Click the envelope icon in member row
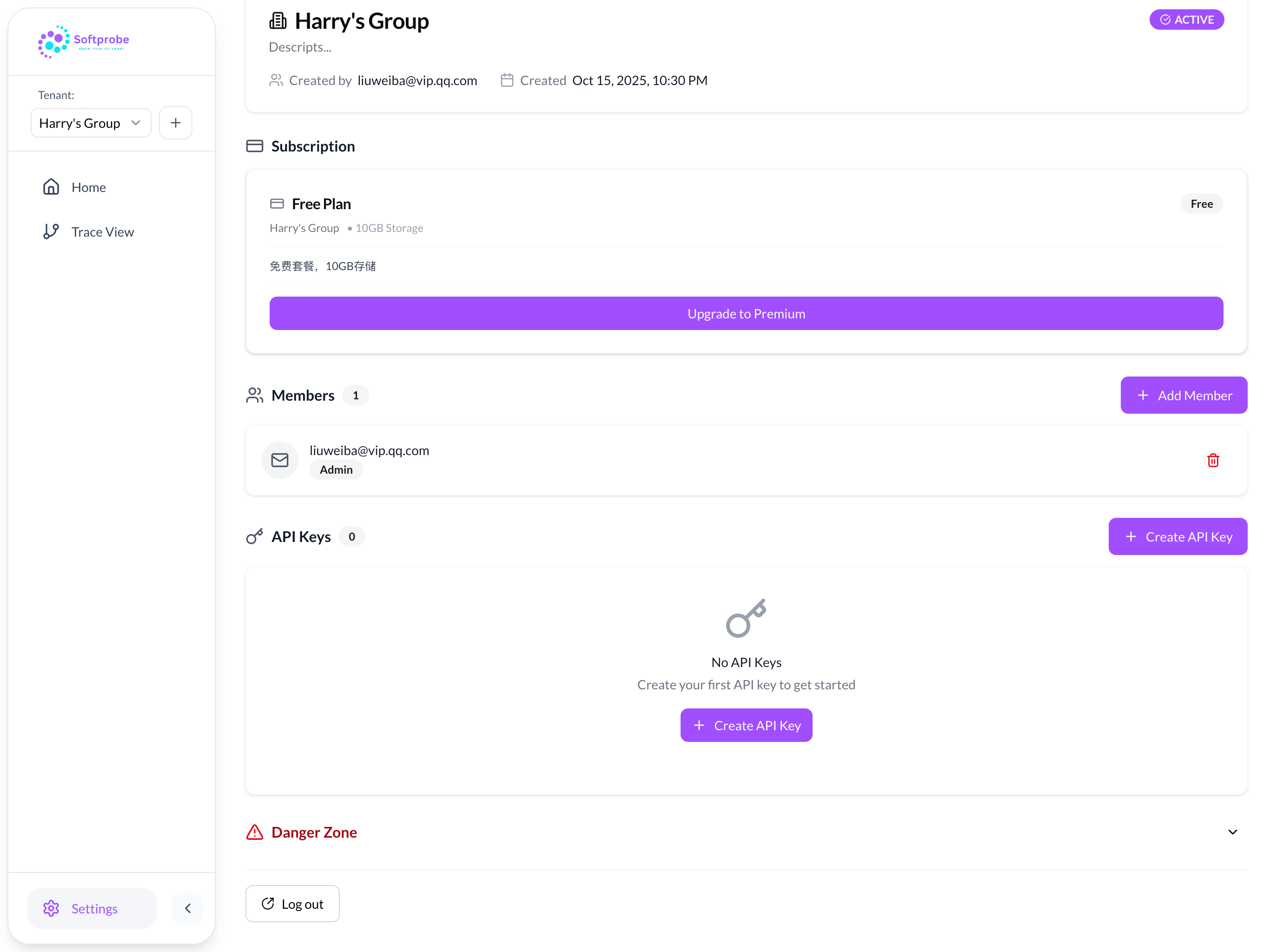 [279, 460]
